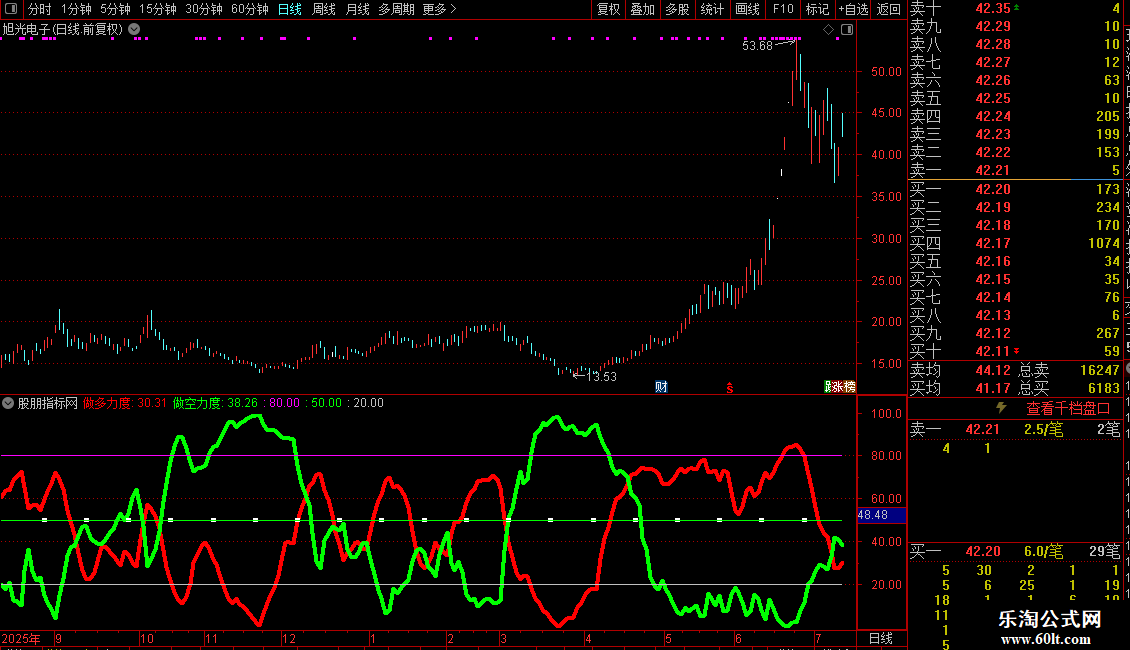Activate the 画线 drawing tool

pos(747,9)
